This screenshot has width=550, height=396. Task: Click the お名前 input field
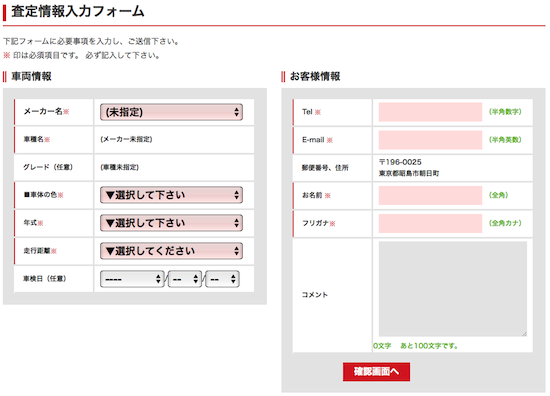click(x=430, y=195)
